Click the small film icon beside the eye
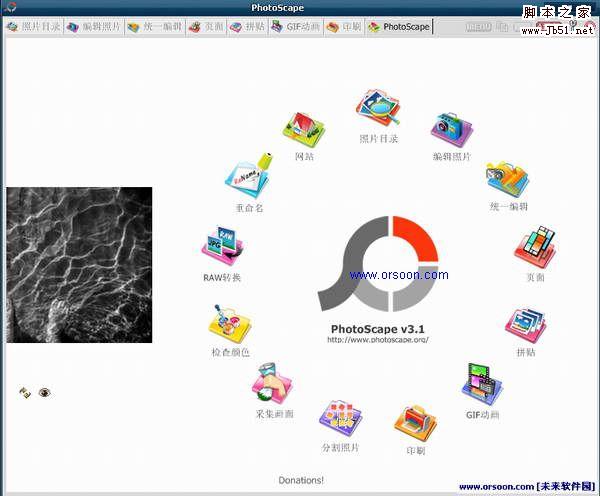The image size is (600, 496). point(25,392)
